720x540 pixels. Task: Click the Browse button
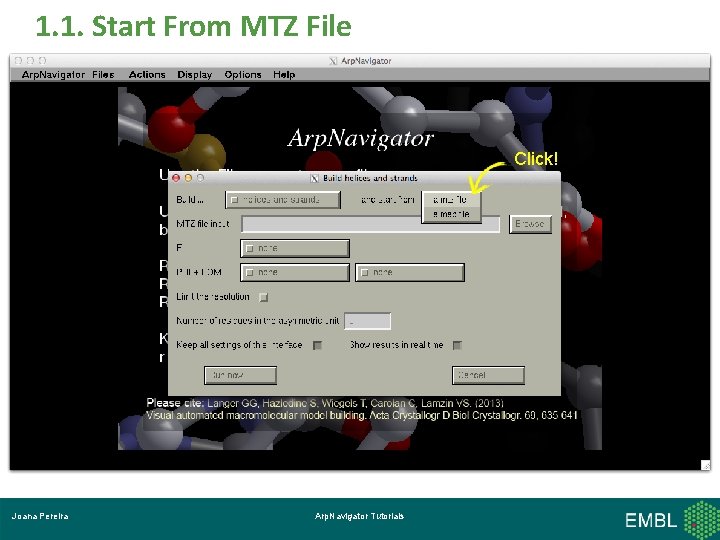point(530,224)
